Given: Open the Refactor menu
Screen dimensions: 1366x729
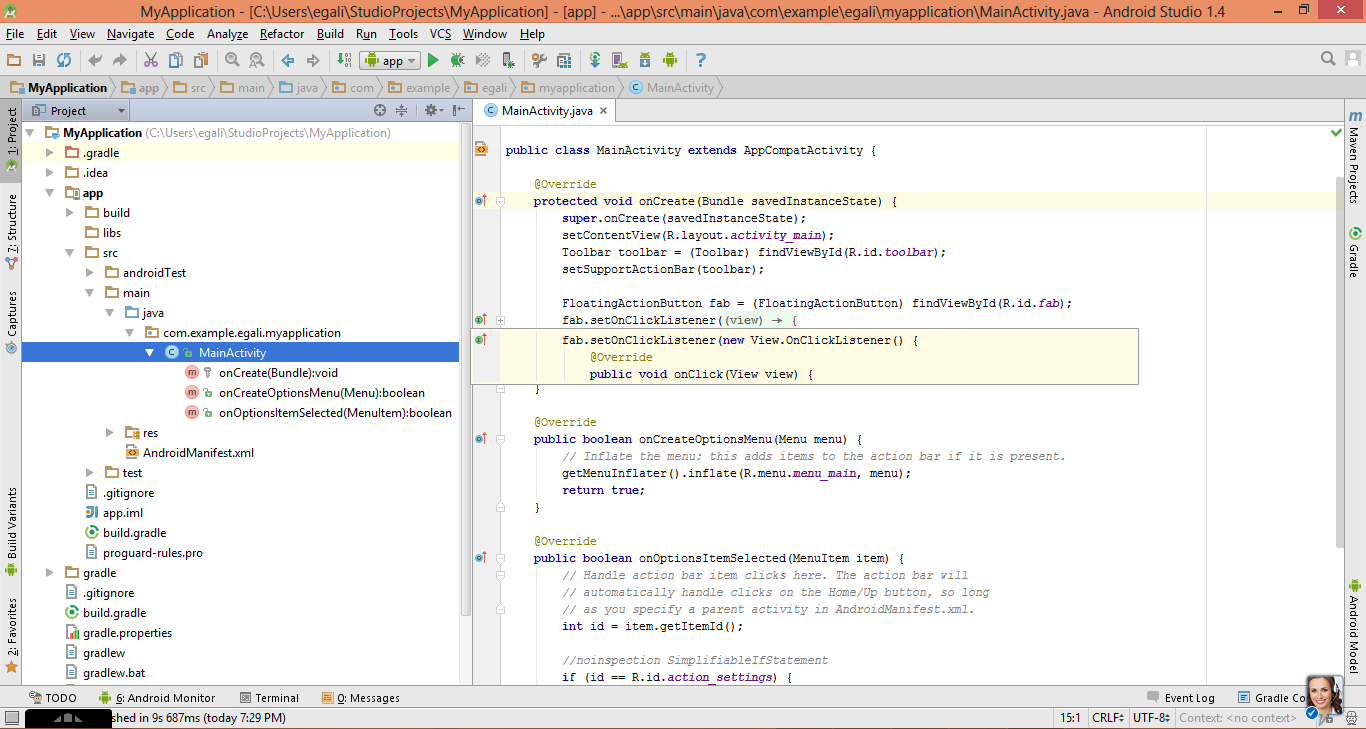Looking at the screenshot, I should tap(282, 34).
